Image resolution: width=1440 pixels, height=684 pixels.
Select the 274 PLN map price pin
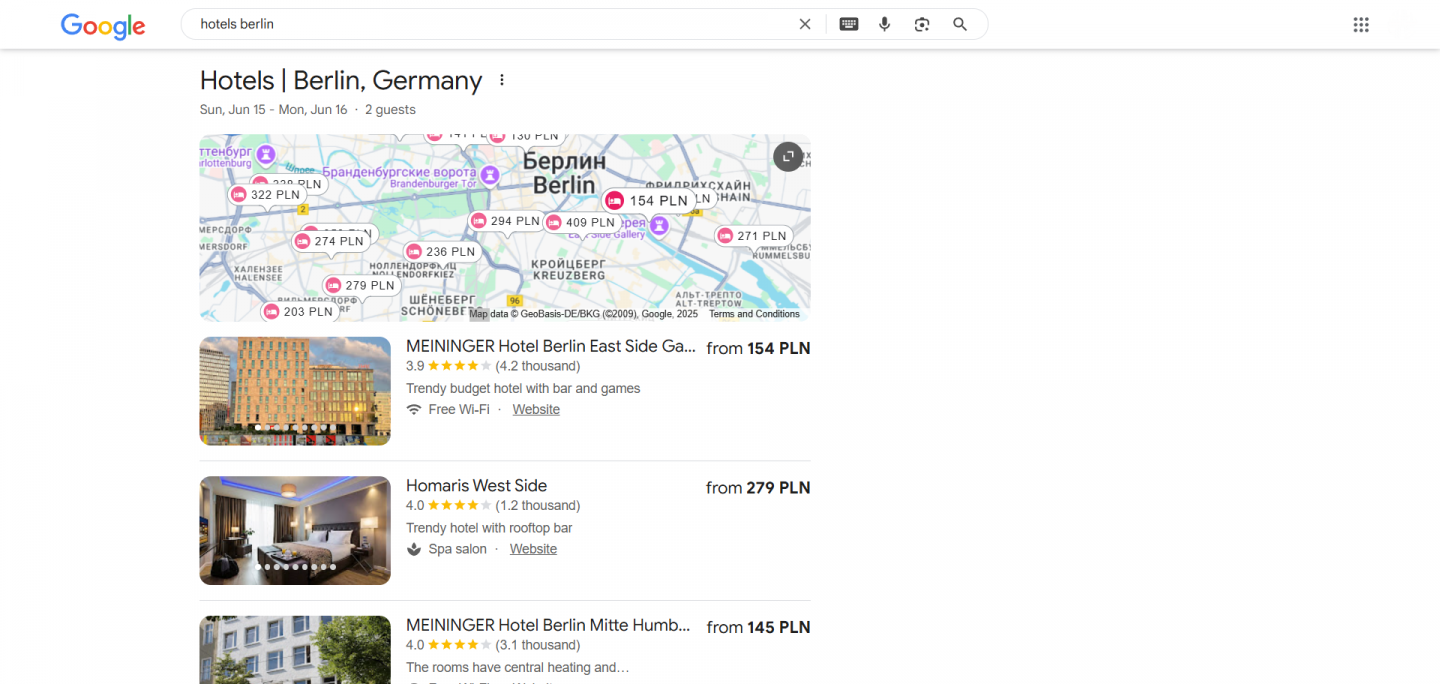point(331,241)
